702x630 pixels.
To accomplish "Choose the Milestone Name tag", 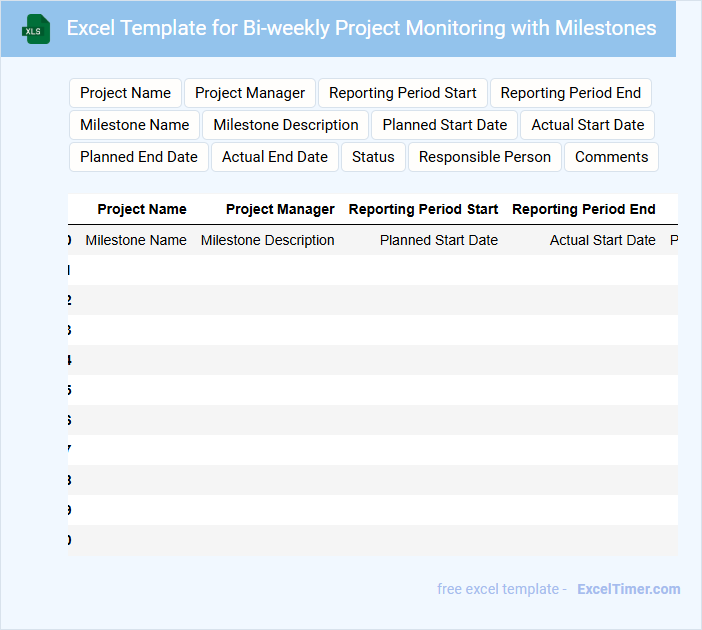I will 134,125.
